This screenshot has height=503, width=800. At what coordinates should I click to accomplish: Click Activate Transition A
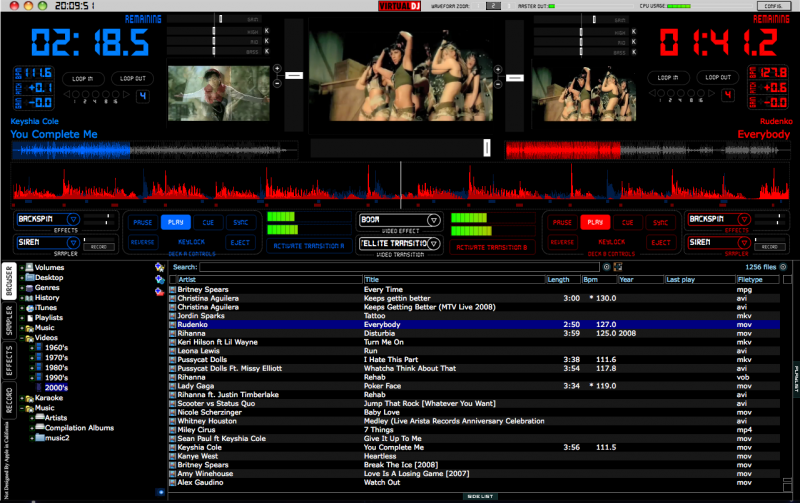[x=309, y=246]
